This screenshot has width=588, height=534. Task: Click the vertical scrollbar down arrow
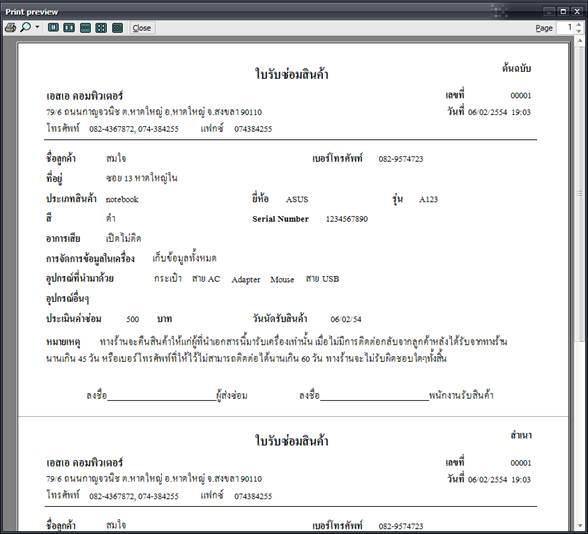580,526
